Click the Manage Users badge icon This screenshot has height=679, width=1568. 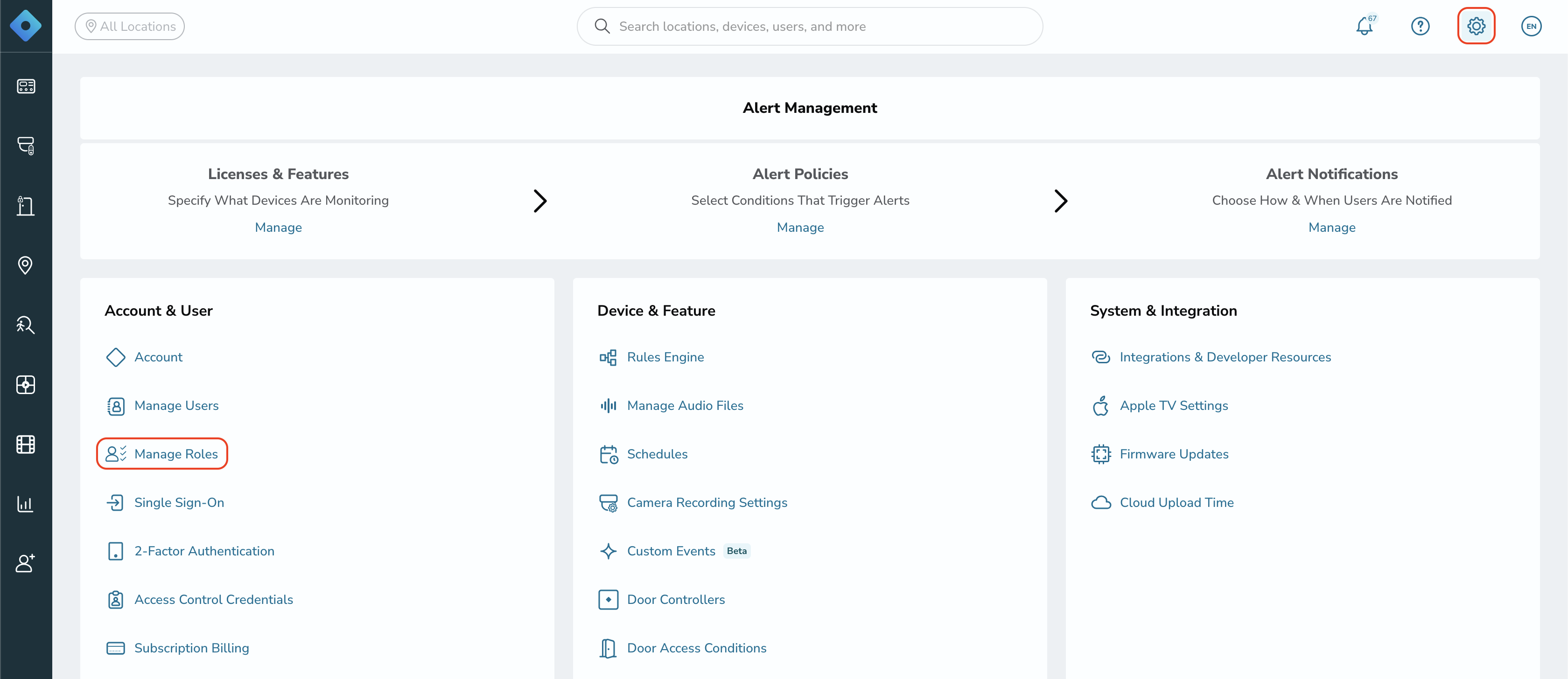click(x=116, y=406)
